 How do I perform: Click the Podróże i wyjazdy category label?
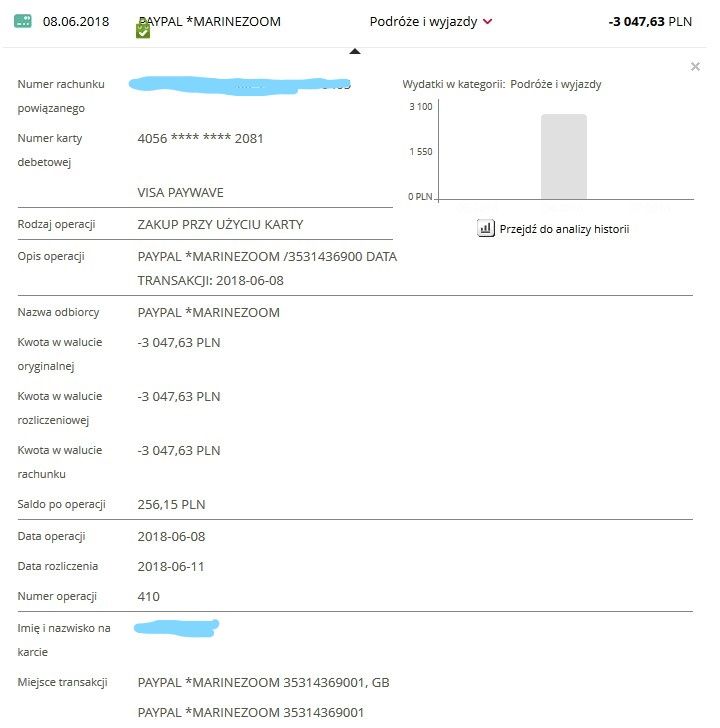coord(423,21)
